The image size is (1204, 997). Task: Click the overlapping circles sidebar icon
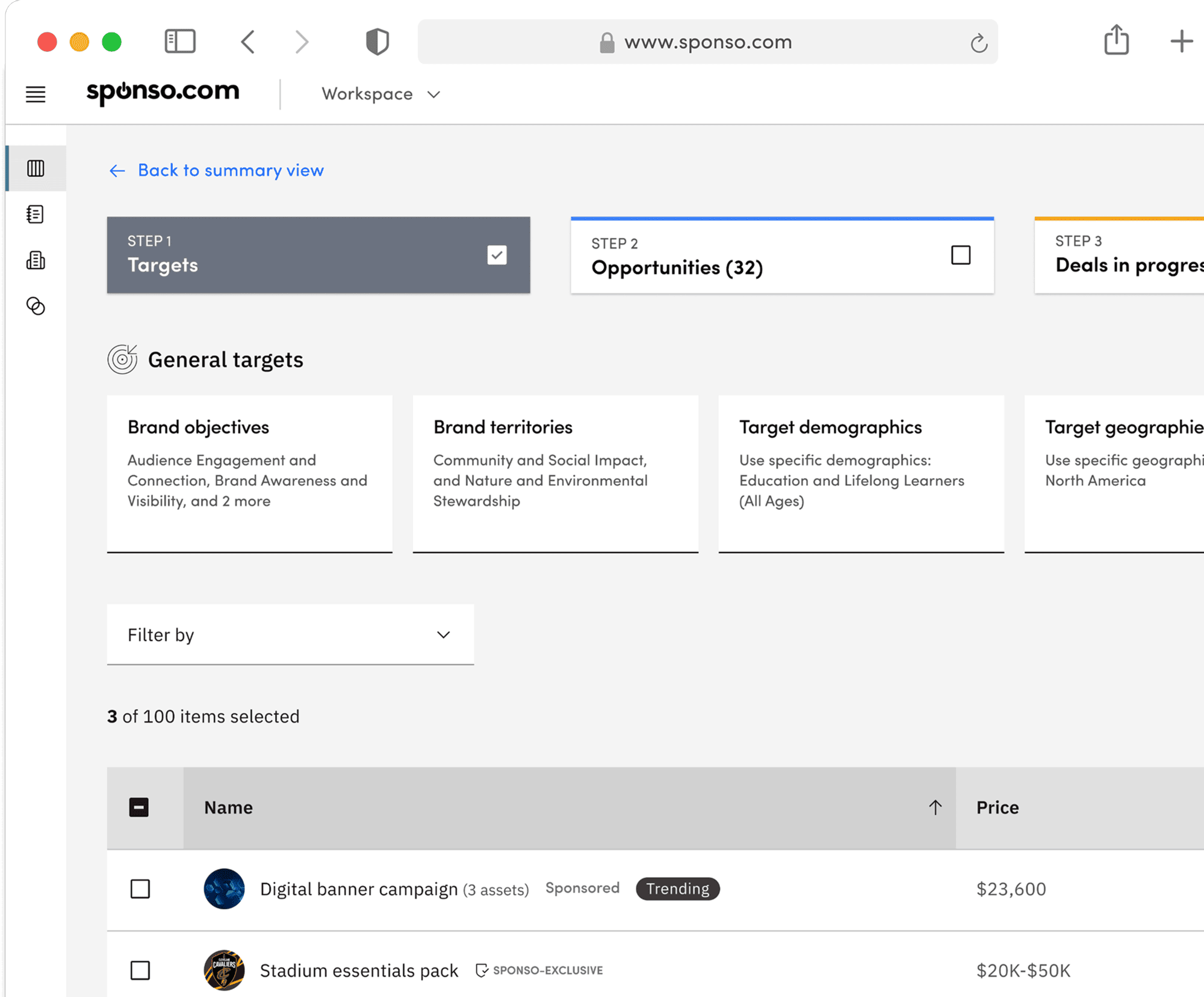click(36, 306)
